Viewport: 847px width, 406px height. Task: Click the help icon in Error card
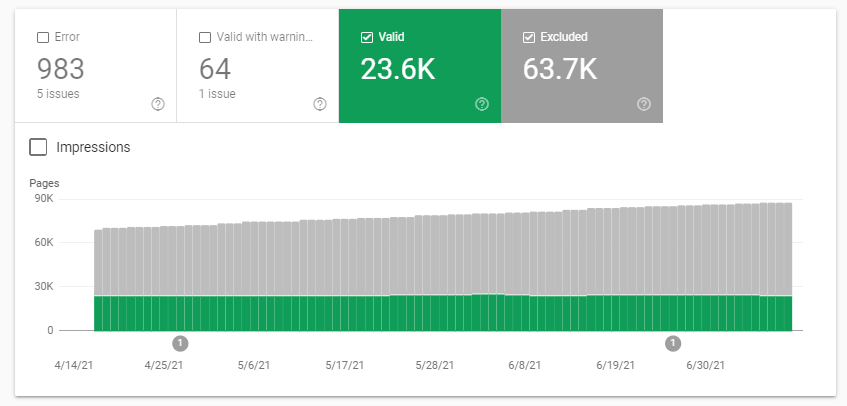158,104
